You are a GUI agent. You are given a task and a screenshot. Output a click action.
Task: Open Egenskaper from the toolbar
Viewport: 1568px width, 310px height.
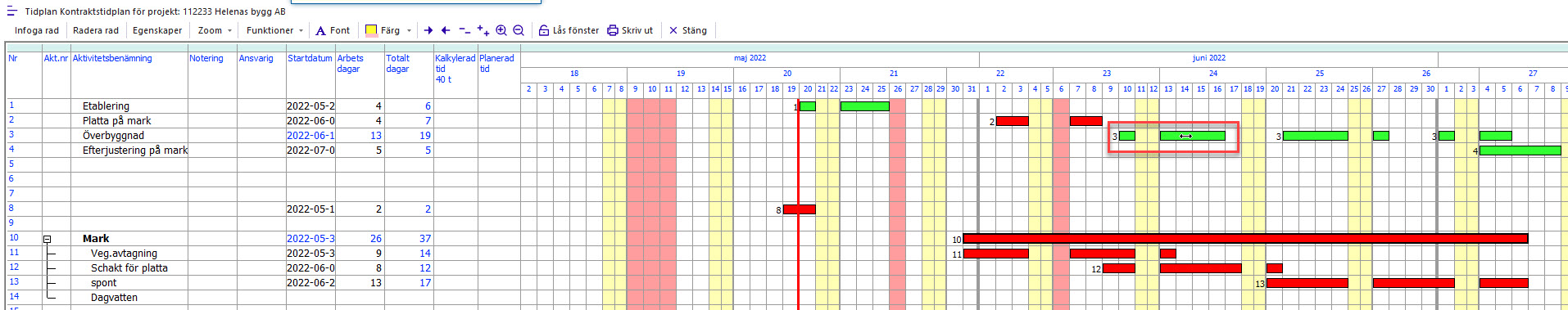pos(157,30)
